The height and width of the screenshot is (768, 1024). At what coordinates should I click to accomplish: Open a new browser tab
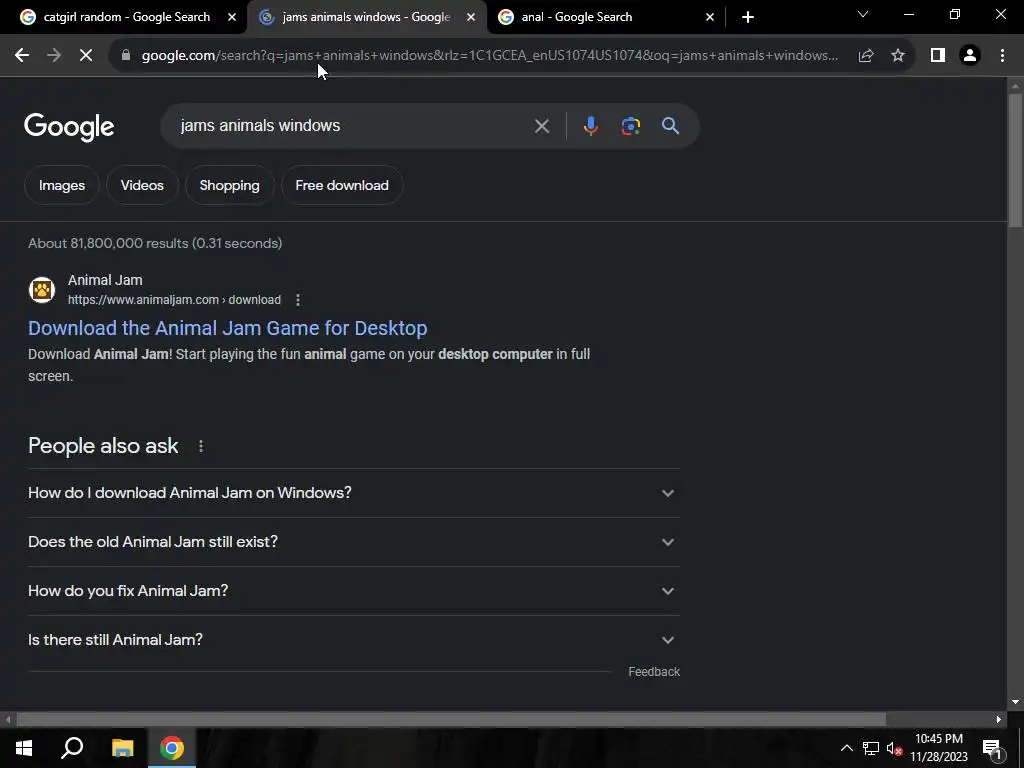pyautogui.click(x=748, y=17)
